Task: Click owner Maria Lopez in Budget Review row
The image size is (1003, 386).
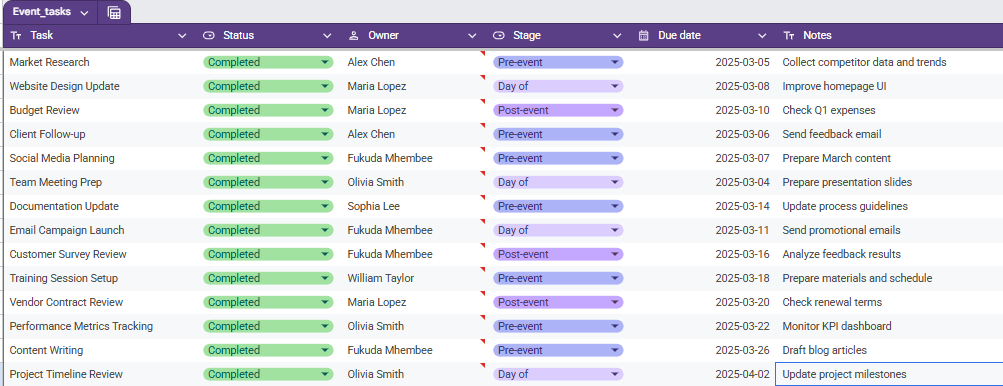Action: [x=377, y=110]
